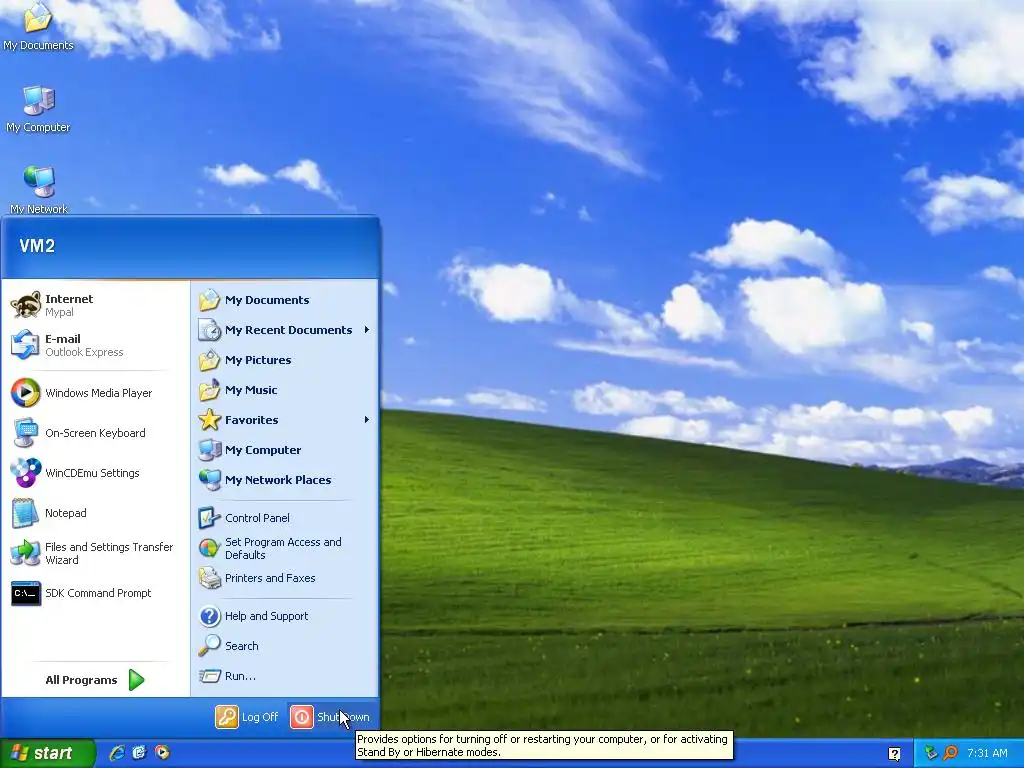
Task: Click the Notepad label
Action: pyautogui.click(x=65, y=513)
